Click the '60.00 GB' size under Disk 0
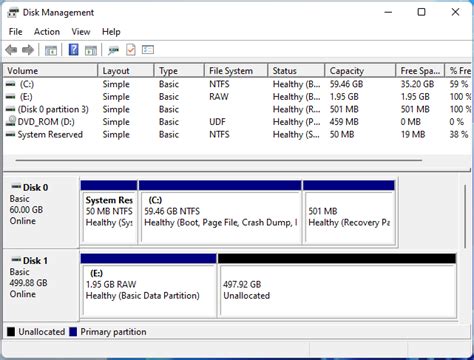The height and width of the screenshot is (360, 474). click(26, 210)
